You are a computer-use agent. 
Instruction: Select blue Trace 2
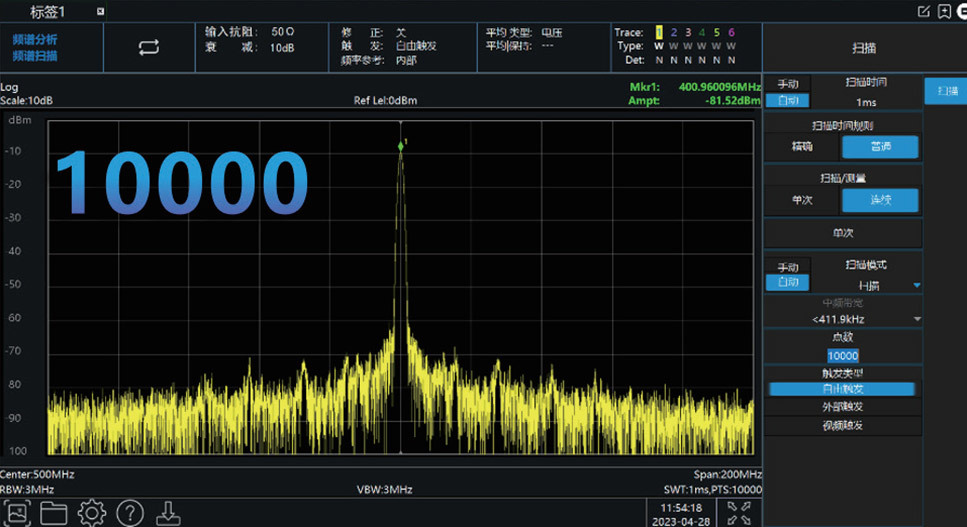click(x=673, y=32)
